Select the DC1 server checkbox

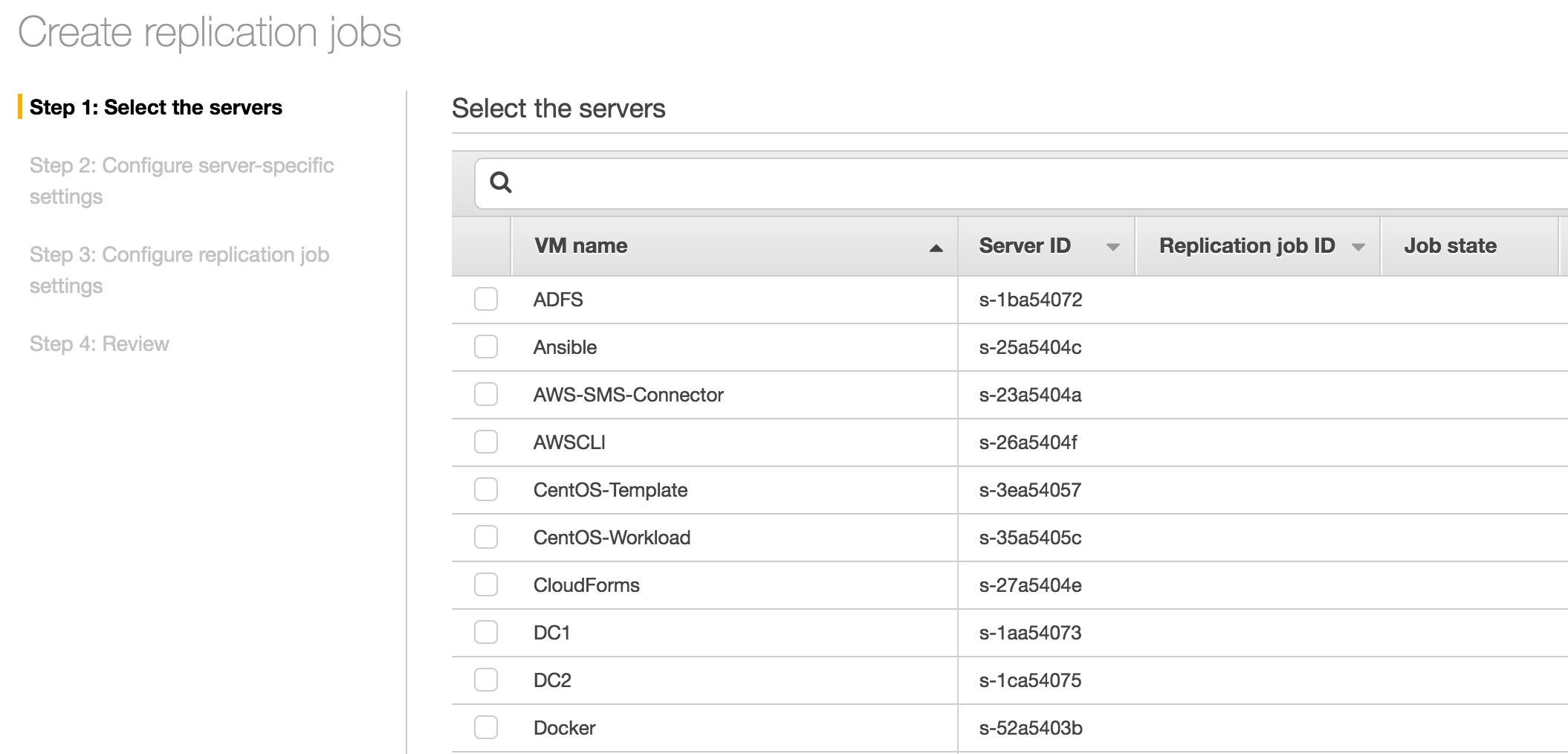tap(486, 633)
